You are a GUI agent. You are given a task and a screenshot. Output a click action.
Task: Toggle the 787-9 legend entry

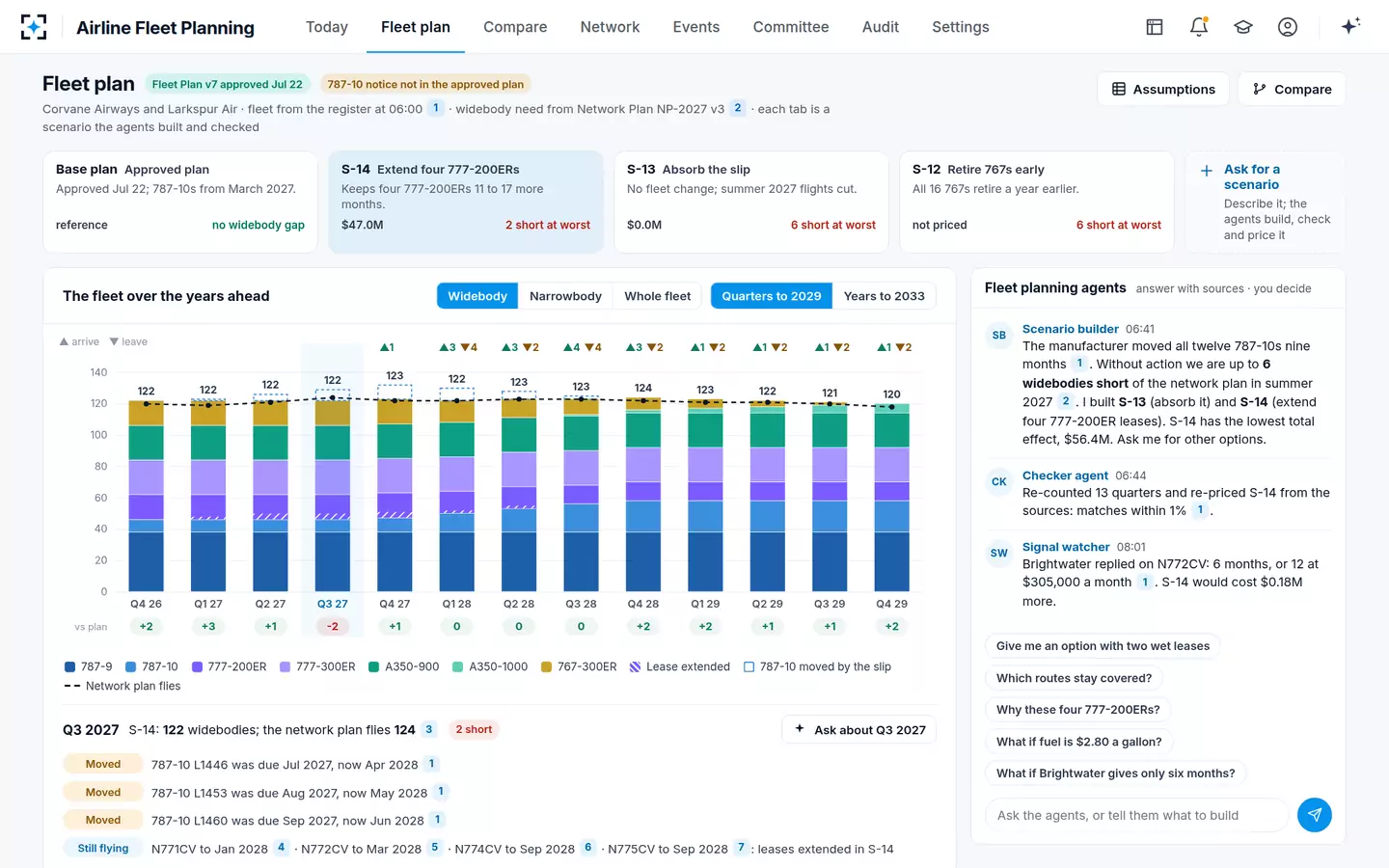(88, 666)
